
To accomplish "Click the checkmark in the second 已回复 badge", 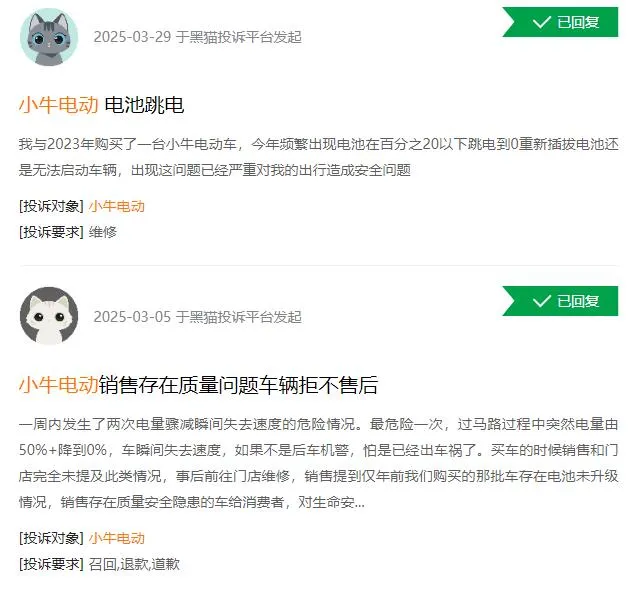I will coord(541,301).
